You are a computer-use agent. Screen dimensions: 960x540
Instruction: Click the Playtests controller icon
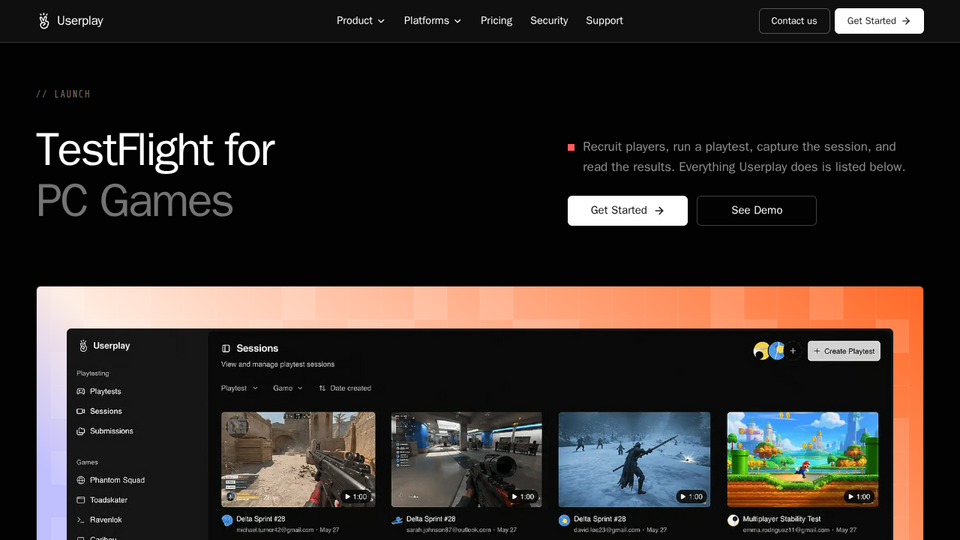pos(81,391)
